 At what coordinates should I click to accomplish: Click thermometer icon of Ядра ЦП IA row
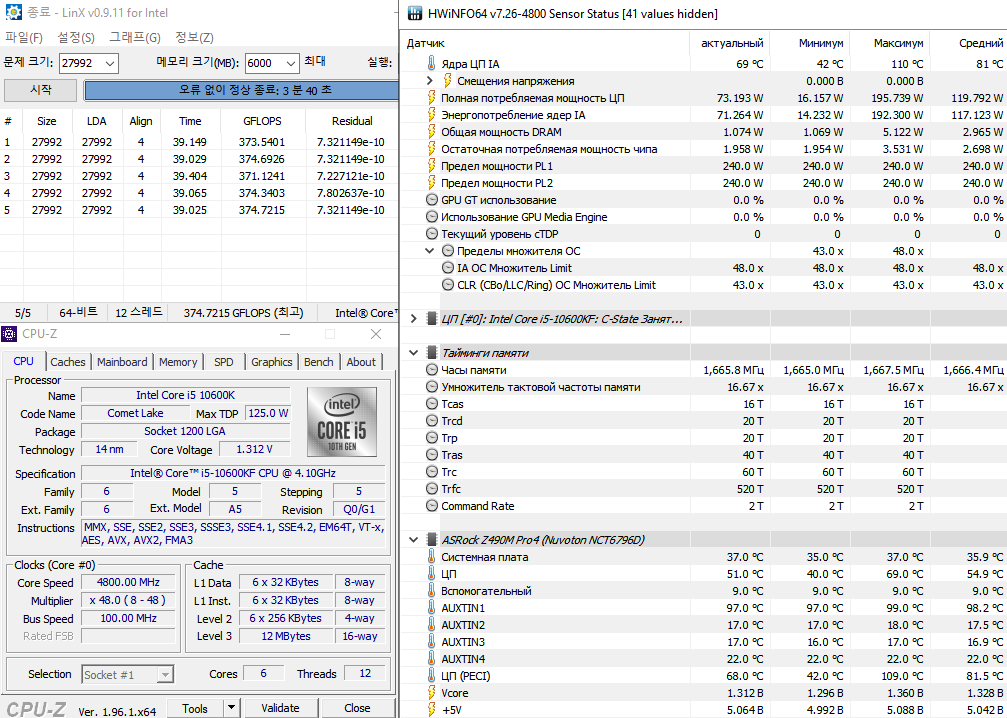tap(432, 64)
